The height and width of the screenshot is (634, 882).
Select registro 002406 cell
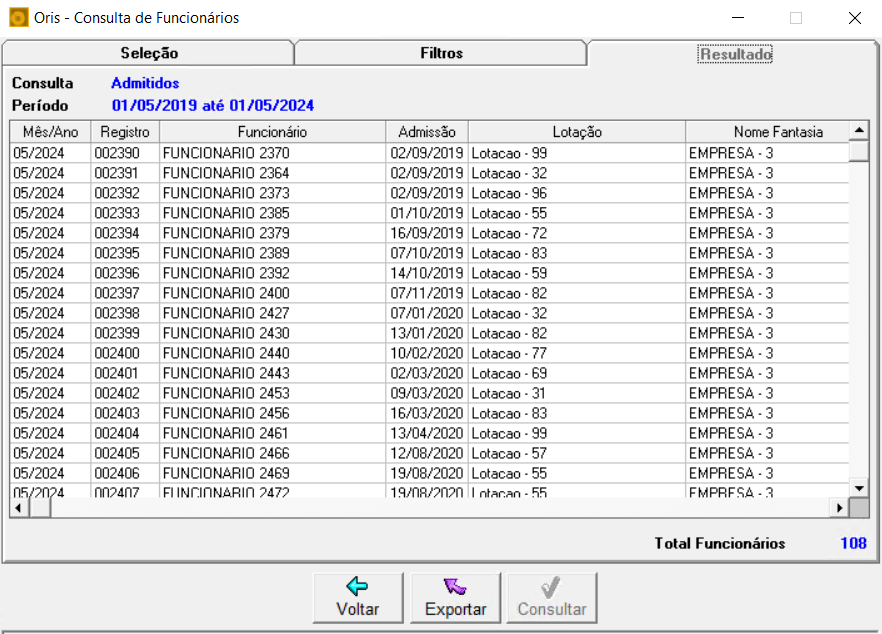(125, 473)
